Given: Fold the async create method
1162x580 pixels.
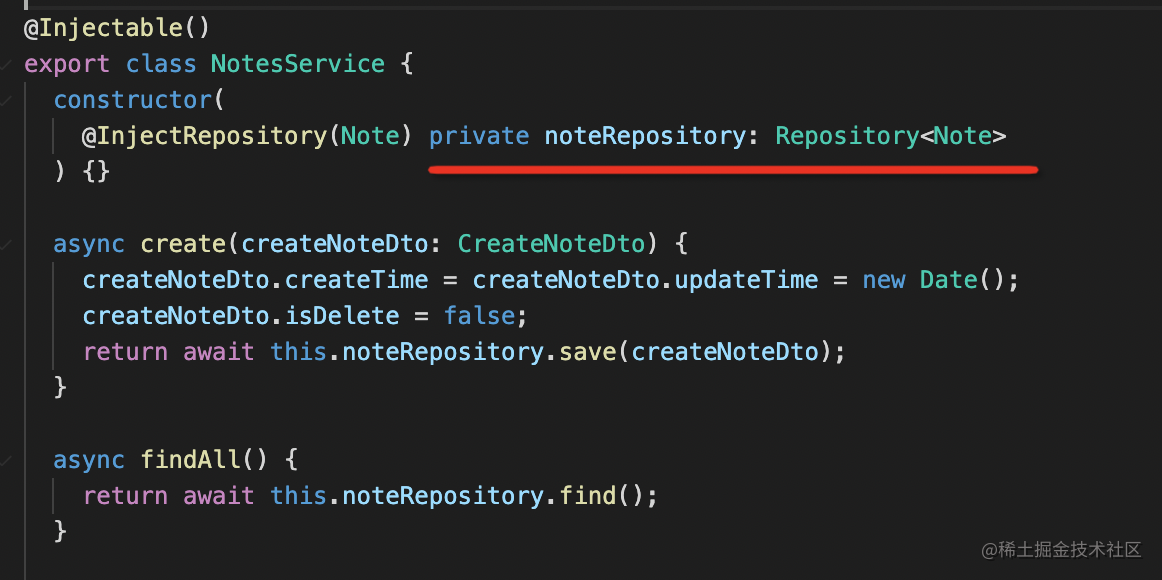Looking at the screenshot, I should tap(7, 244).
